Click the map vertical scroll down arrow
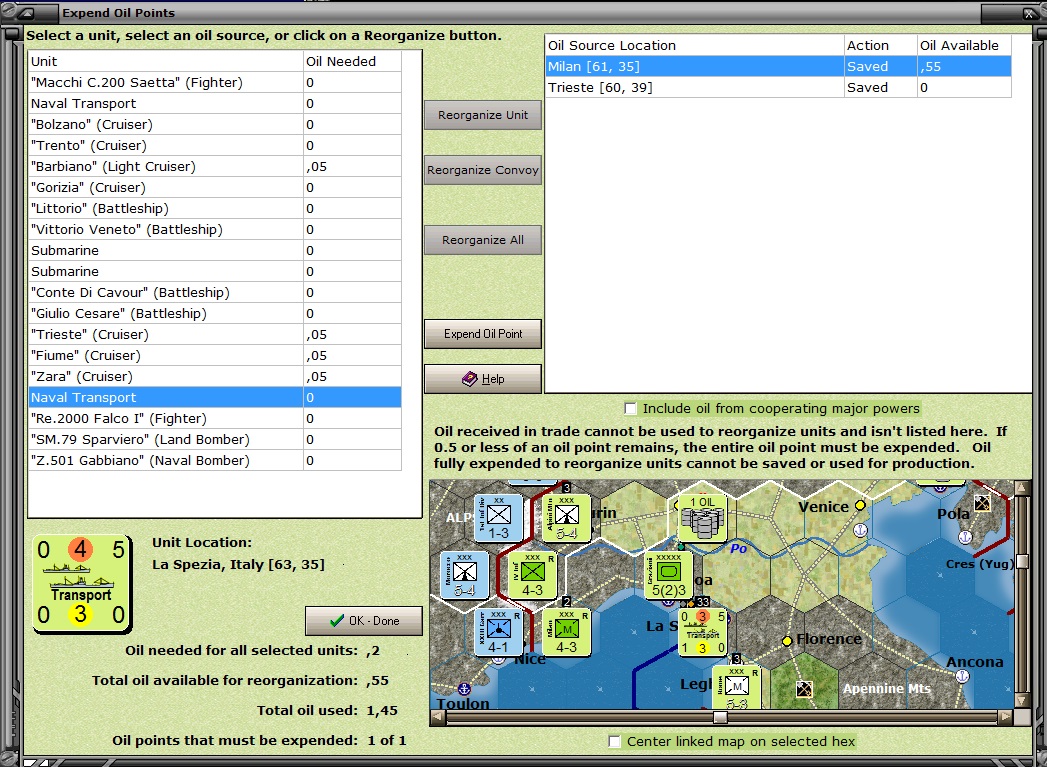The width and height of the screenshot is (1047, 767). pyautogui.click(x=1022, y=700)
